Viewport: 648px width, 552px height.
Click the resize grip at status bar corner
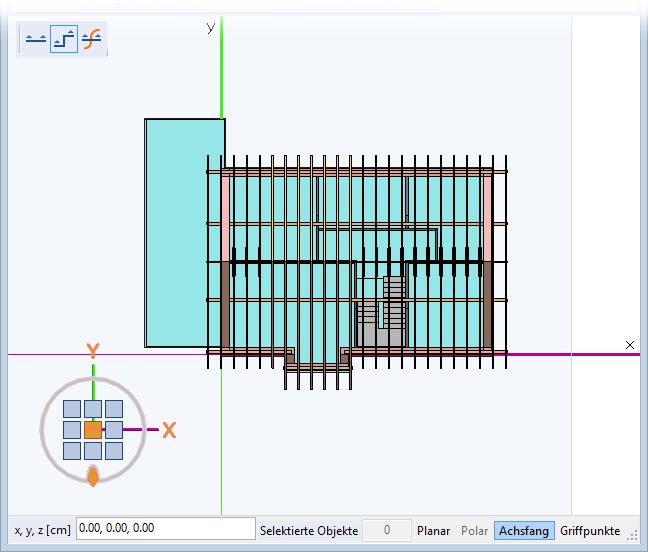click(x=632, y=535)
